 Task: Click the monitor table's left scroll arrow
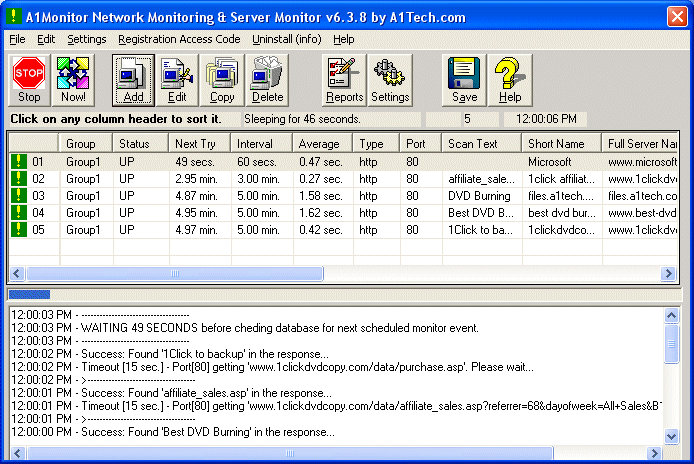pyautogui.click(x=17, y=273)
